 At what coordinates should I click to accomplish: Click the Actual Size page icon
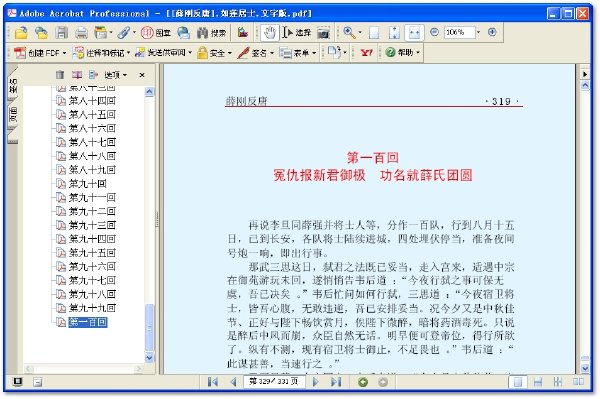click(x=374, y=33)
